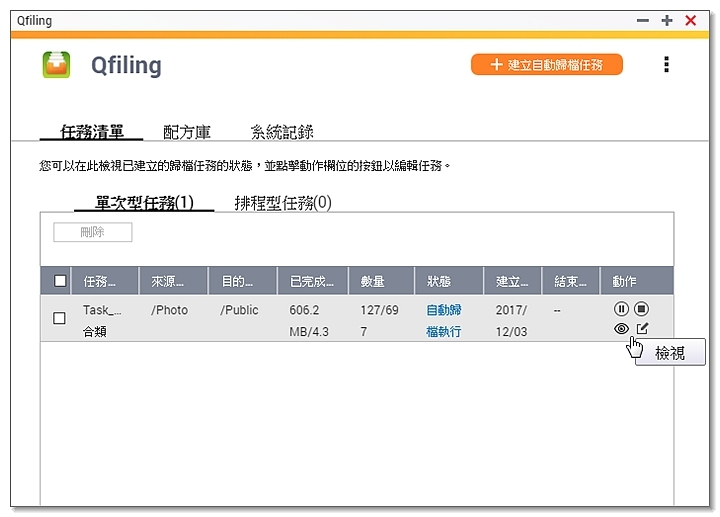Sort by 來源 source column header
The height and width of the screenshot is (517, 720).
[174, 281]
